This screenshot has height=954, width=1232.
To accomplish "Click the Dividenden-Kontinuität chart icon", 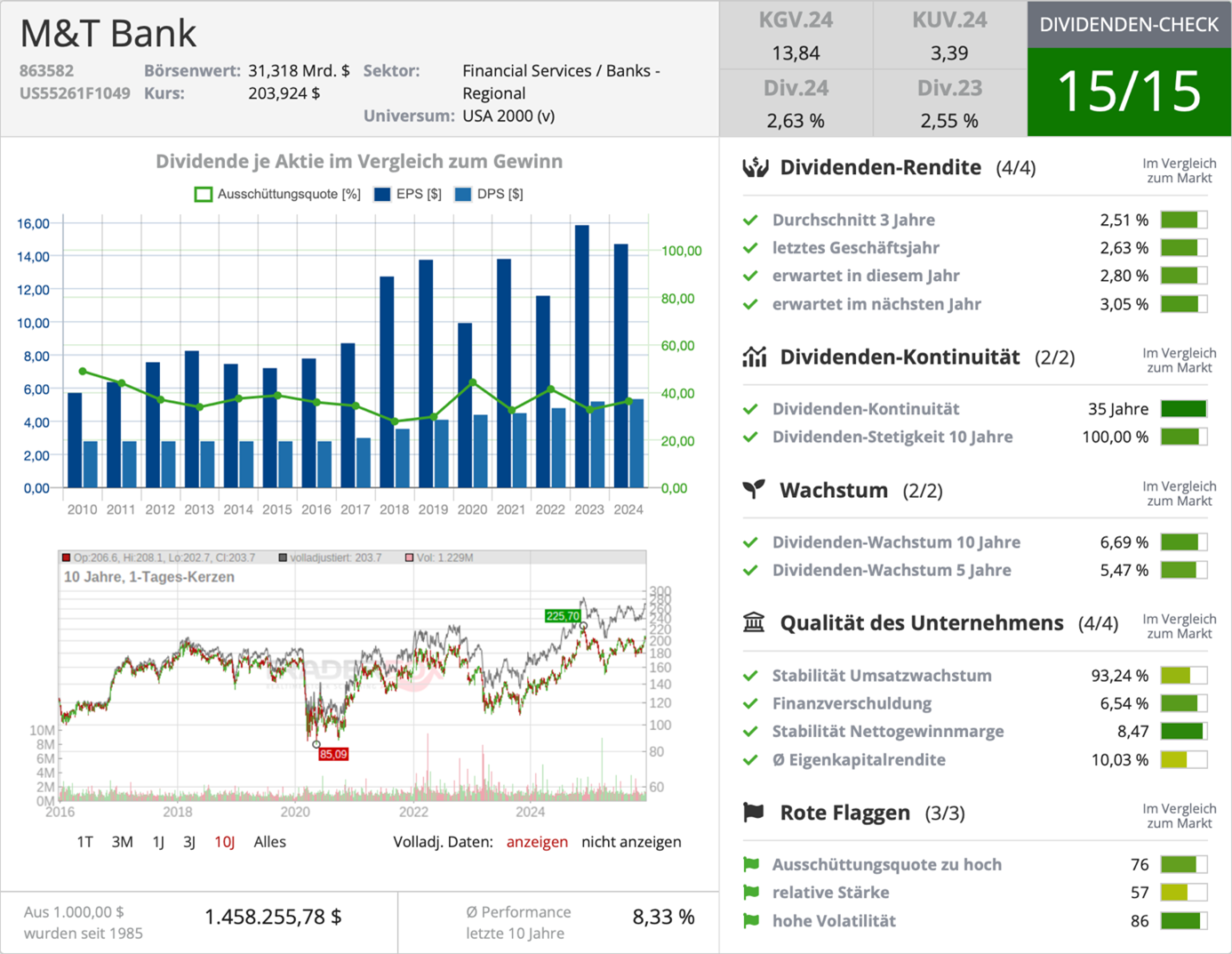I will [x=755, y=357].
